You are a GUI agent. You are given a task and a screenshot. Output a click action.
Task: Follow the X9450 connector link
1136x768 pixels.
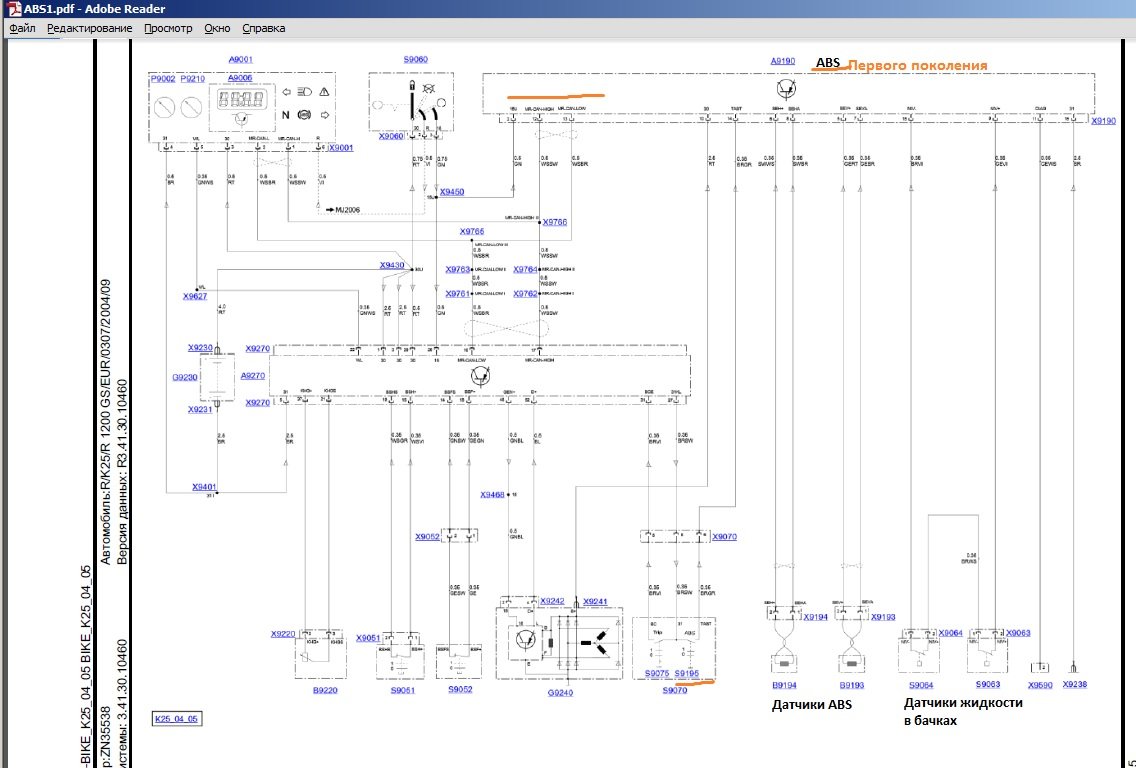coord(452,191)
